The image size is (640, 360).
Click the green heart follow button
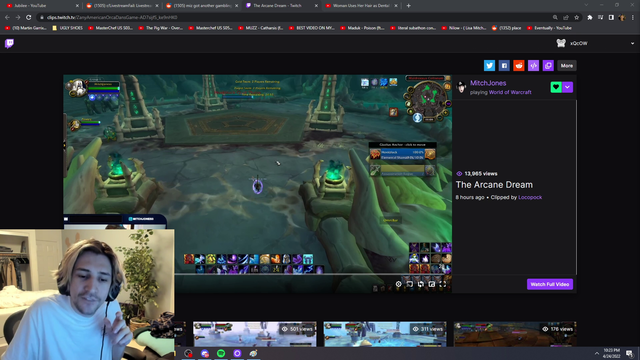pyautogui.click(x=556, y=87)
